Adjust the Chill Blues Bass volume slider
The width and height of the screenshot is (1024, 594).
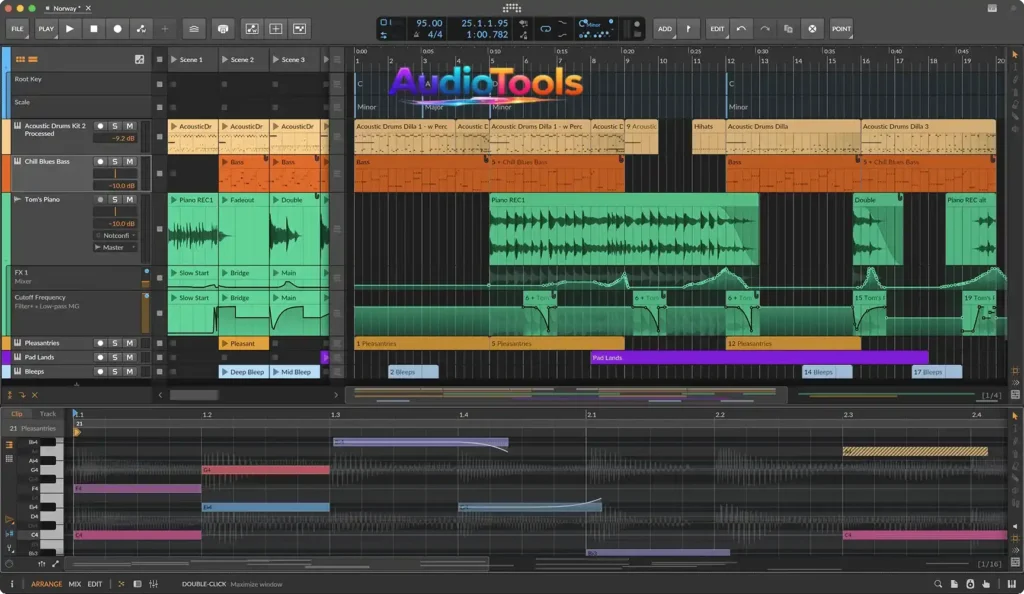tap(115, 173)
